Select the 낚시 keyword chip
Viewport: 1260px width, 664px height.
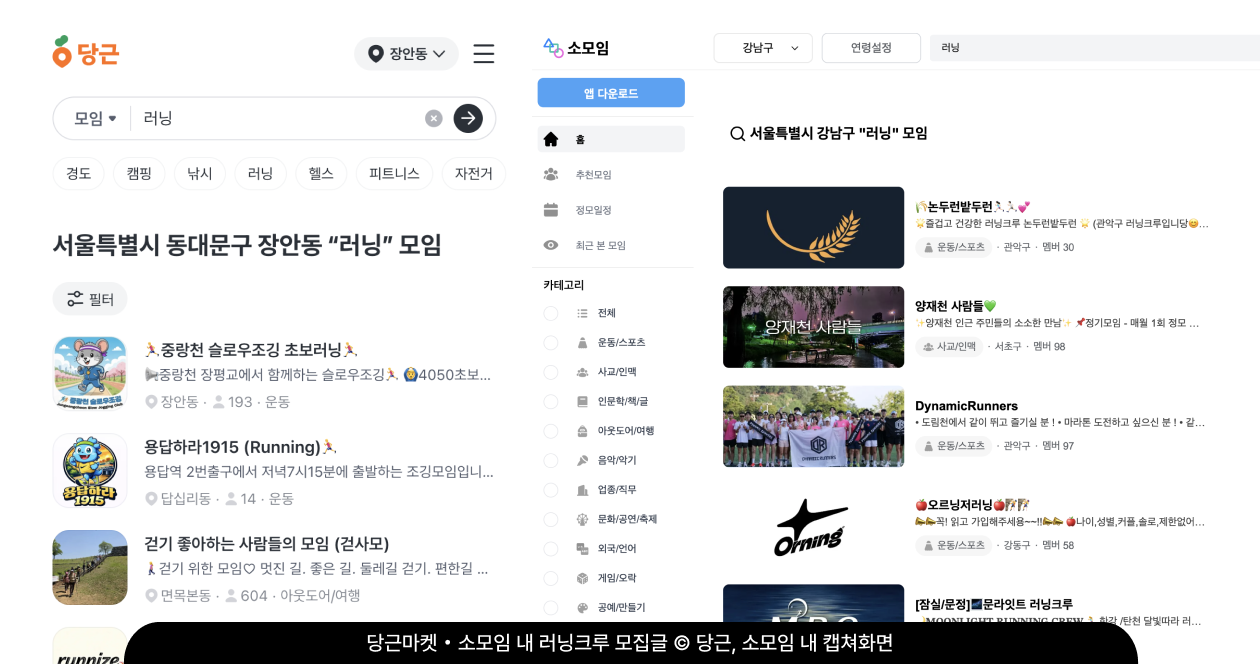pos(200,173)
